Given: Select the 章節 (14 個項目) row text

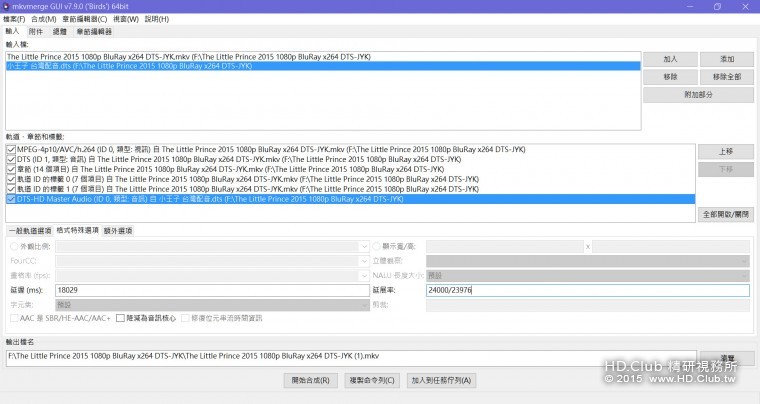Looking at the screenshot, I should [230, 170].
